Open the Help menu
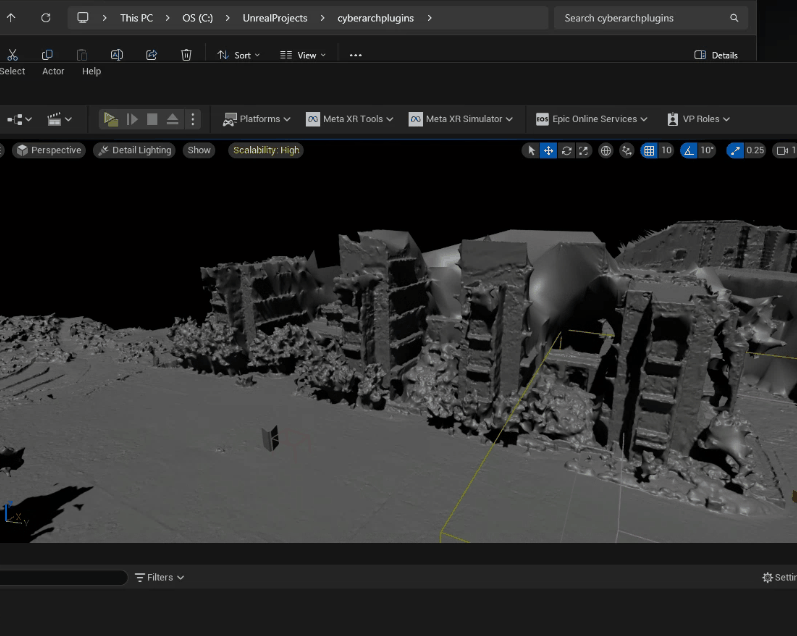 pyautogui.click(x=91, y=71)
